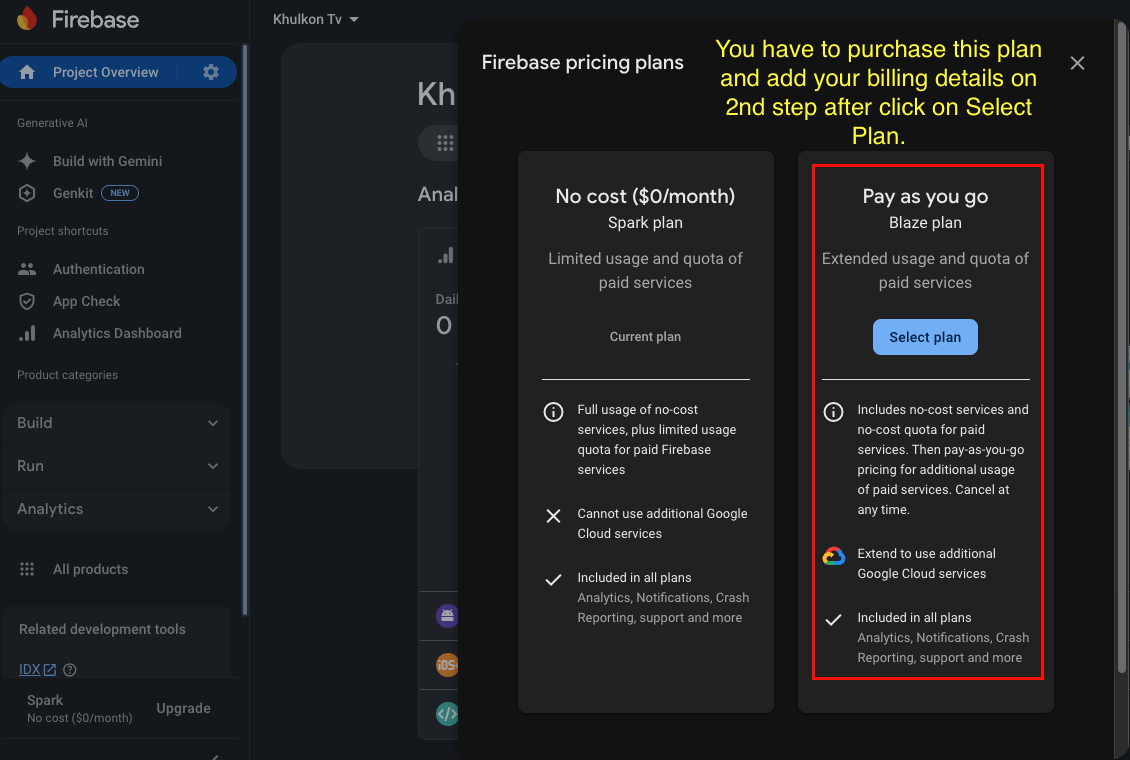Viewport: 1130px width, 760px height.
Task: Open project settings gear icon
Action: tap(210, 72)
